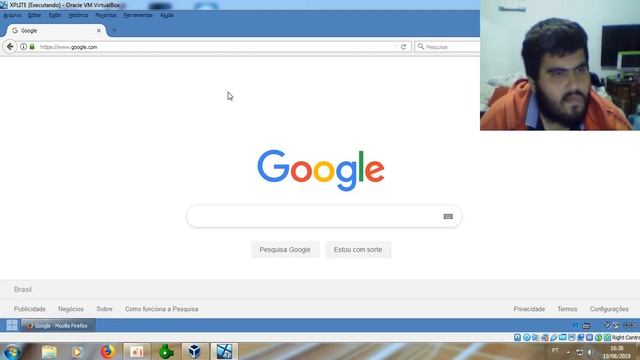Click the Estou com sorte button
Image resolution: width=640 pixels, height=360 pixels.
(358, 249)
